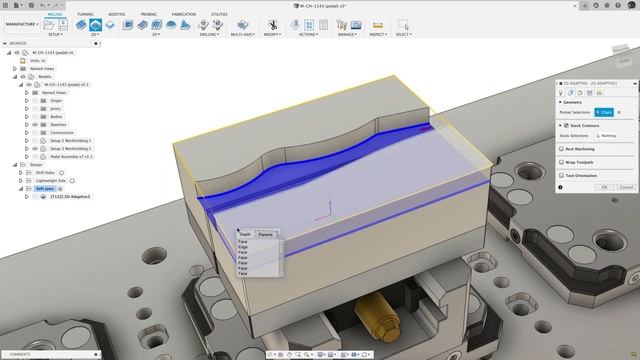
Task: Click the dome-shaped 3D toolpath icon
Action: click(171, 25)
